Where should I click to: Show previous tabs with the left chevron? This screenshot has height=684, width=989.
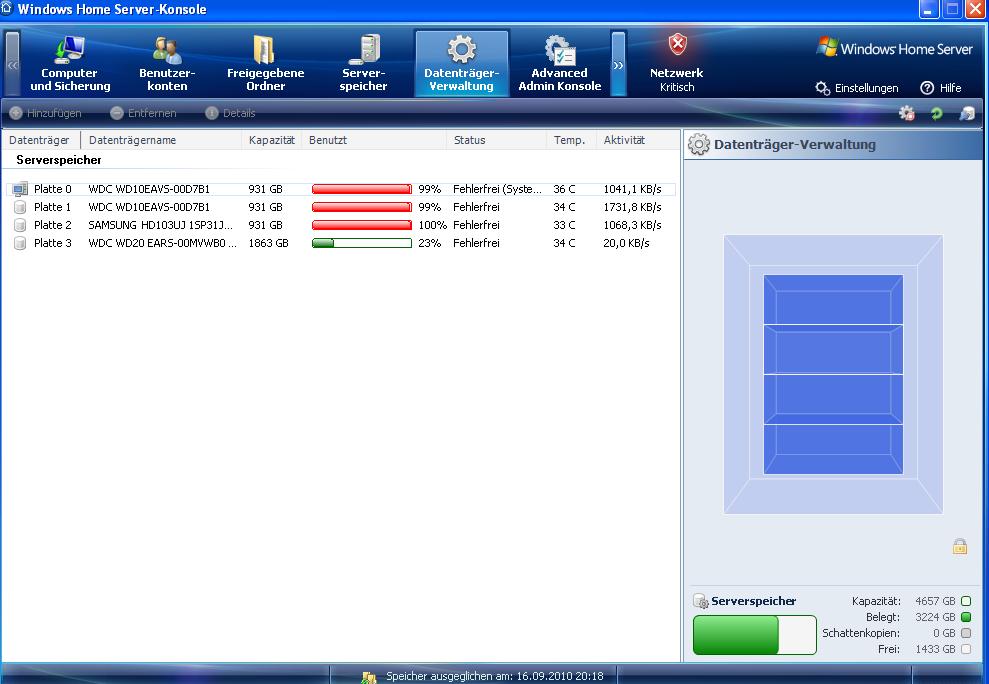(x=13, y=64)
